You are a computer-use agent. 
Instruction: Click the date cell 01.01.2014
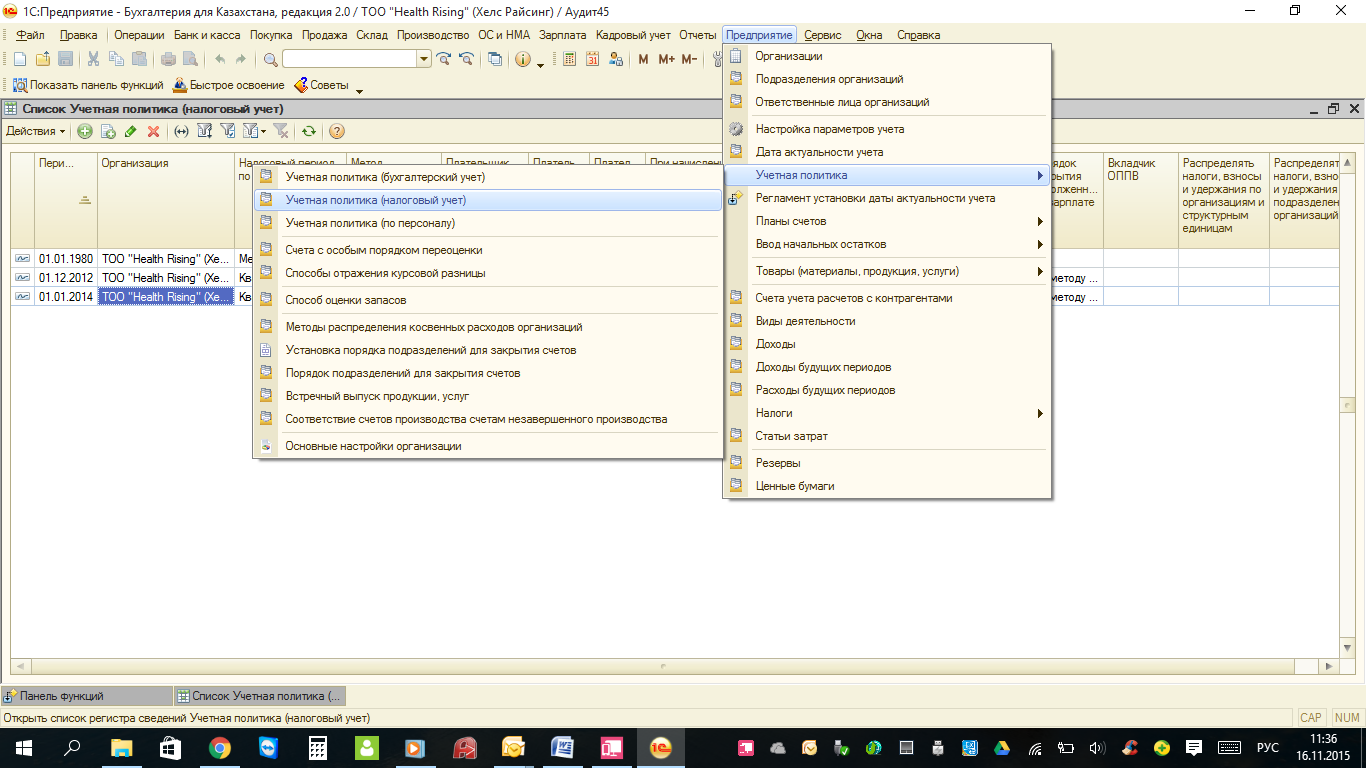point(65,297)
